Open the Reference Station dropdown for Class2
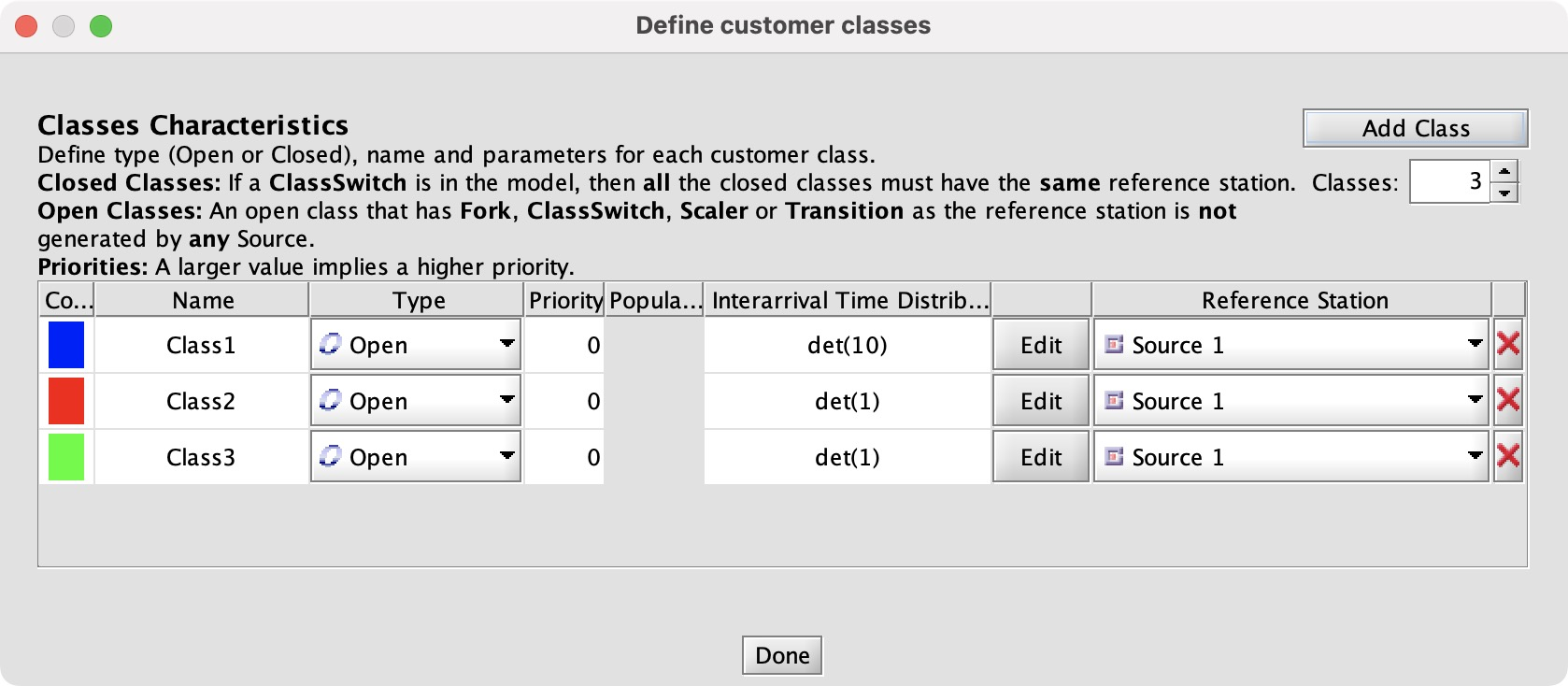 1291,401
